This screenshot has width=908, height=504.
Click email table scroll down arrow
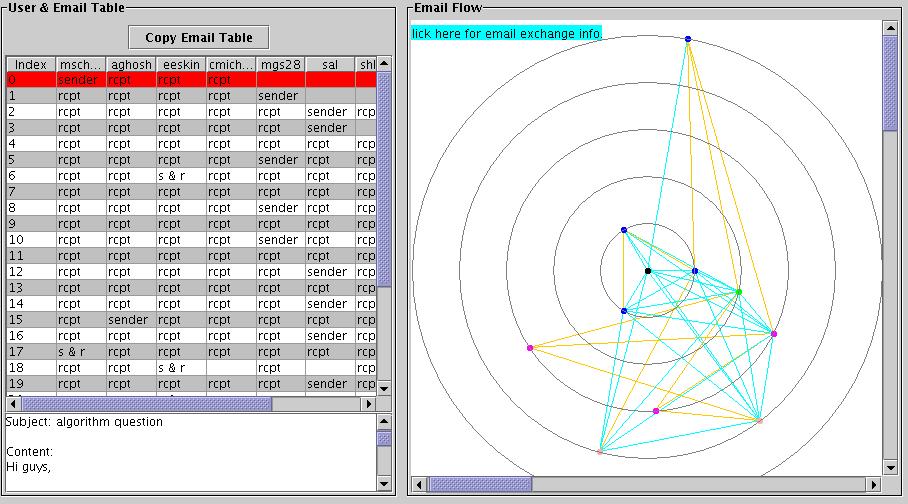click(384, 387)
